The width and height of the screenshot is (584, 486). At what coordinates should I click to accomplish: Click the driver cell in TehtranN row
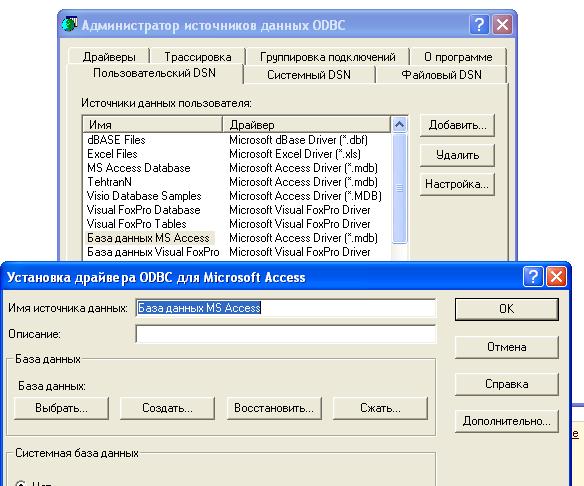pyautogui.click(x=304, y=182)
